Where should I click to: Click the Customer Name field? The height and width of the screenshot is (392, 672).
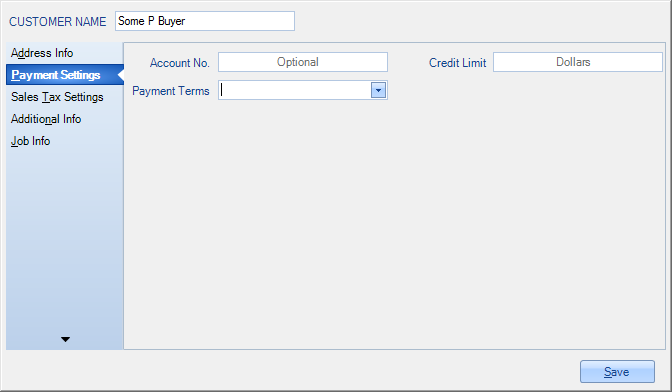pos(205,21)
